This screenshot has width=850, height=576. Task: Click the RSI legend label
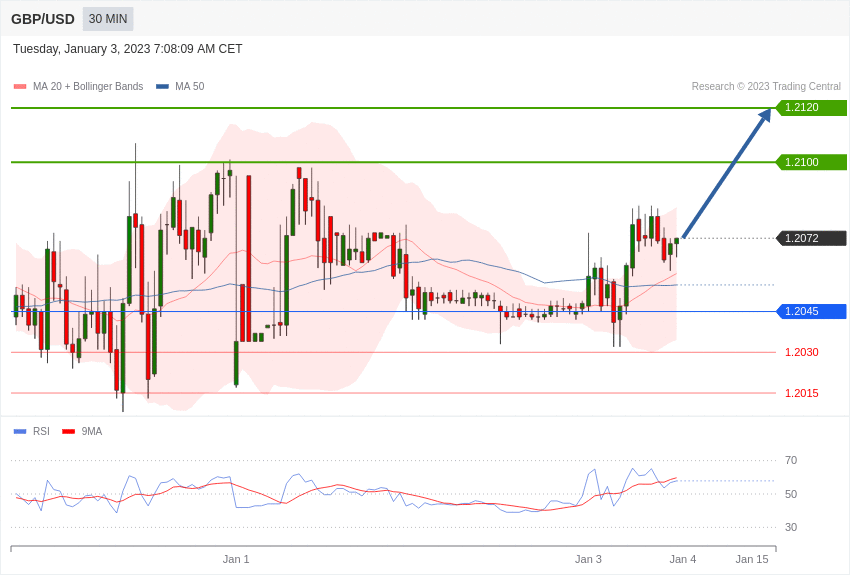pyautogui.click(x=41, y=431)
